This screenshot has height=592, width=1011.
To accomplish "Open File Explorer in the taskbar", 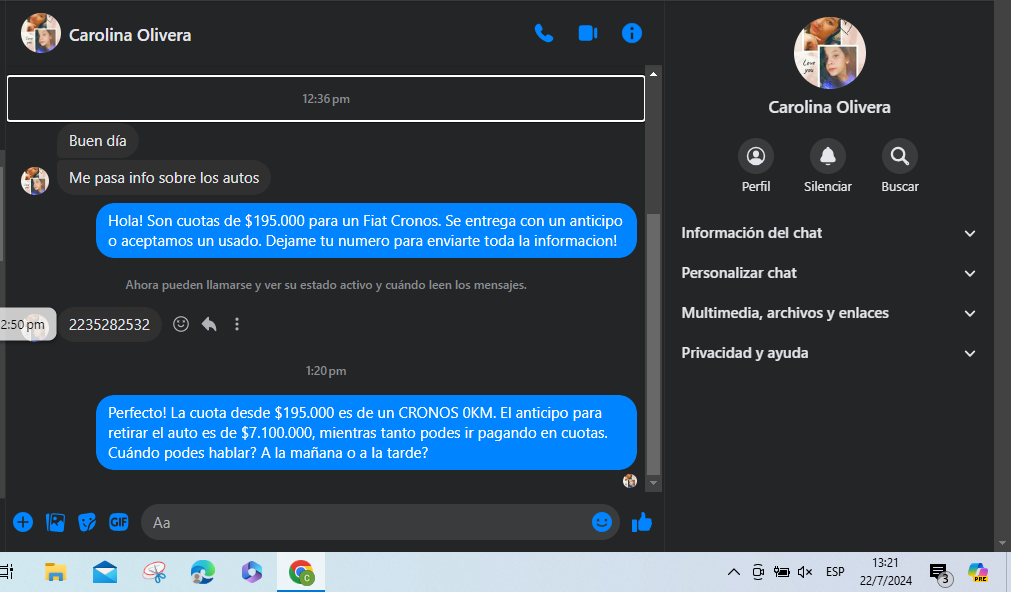I will pyautogui.click(x=55, y=572).
